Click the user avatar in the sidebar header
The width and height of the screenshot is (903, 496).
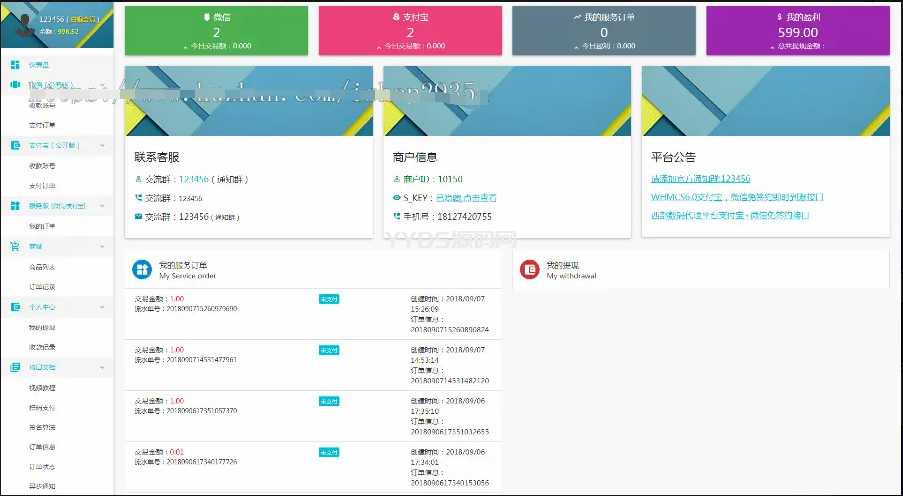tap(19, 24)
